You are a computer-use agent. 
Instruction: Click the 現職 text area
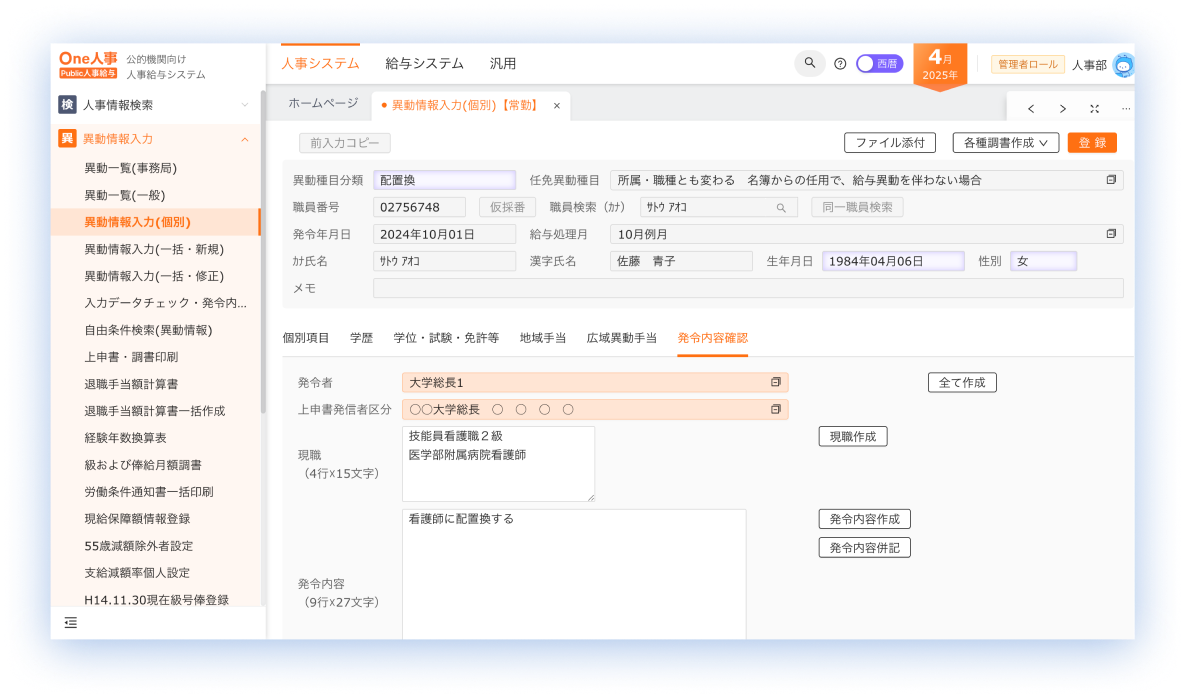coord(498,464)
